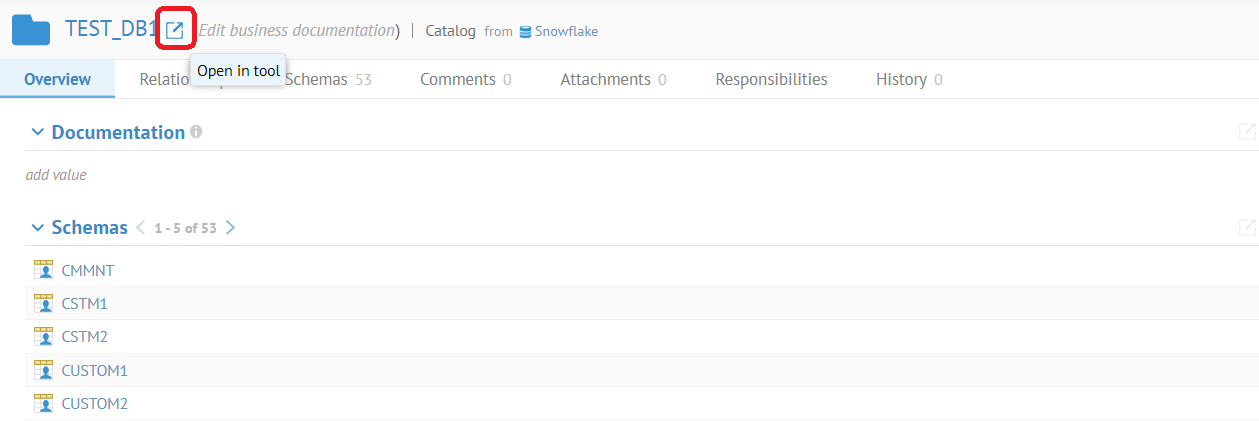The width and height of the screenshot is (1259, 421).
Task: Click the Documentation section edit icon
Action: click(x=1246, y=132)
